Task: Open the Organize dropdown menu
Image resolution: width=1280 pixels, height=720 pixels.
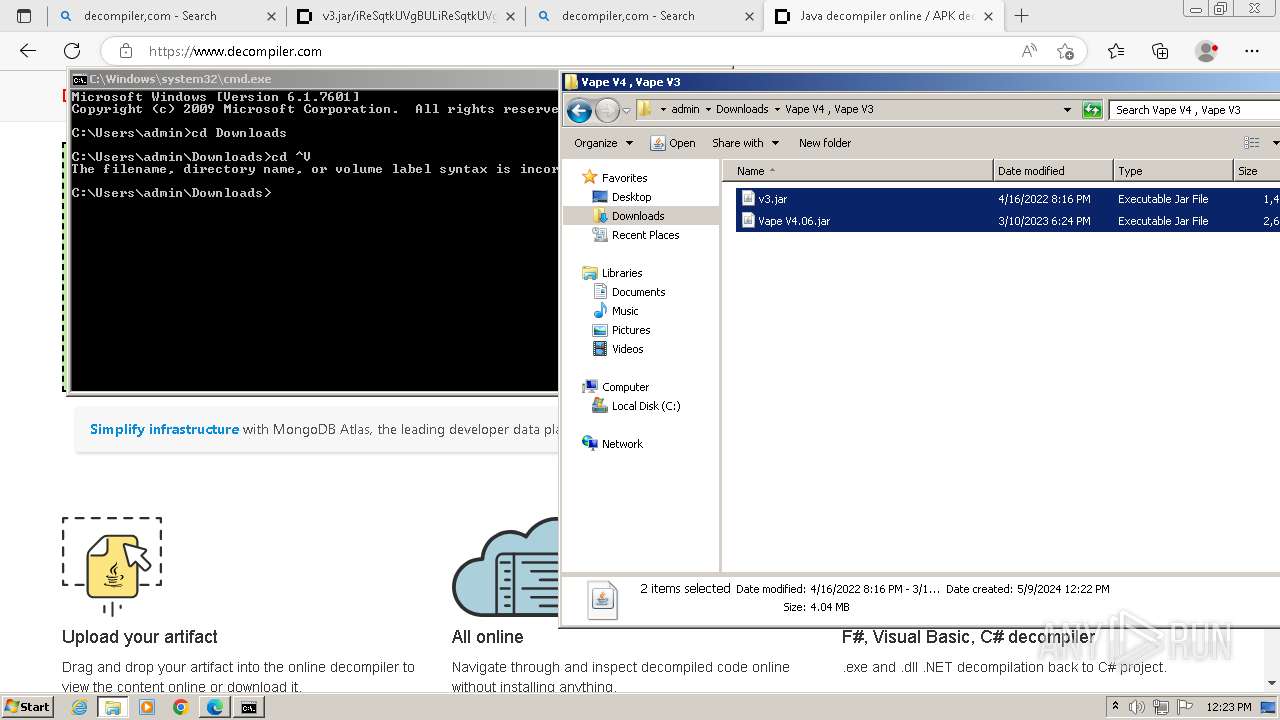Action: [x=603, y=143]
